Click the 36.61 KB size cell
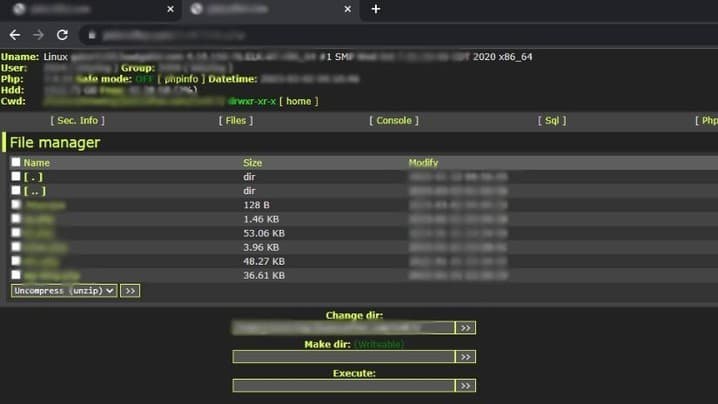718x404 pixels. tap(264, 276)
